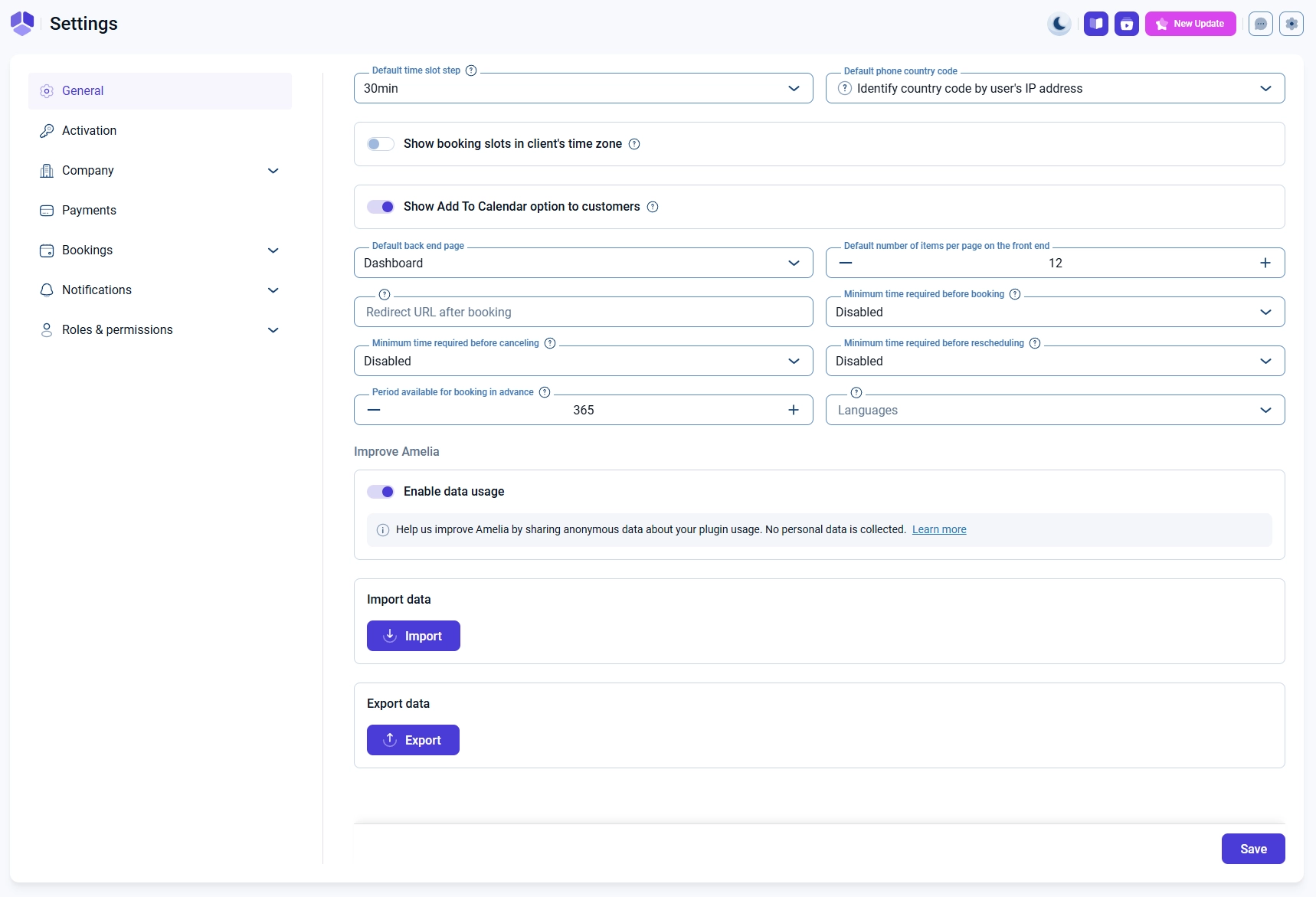This screenshot has height=897, width=1316.
Task: Open the Learn more link
Action: 939,529
